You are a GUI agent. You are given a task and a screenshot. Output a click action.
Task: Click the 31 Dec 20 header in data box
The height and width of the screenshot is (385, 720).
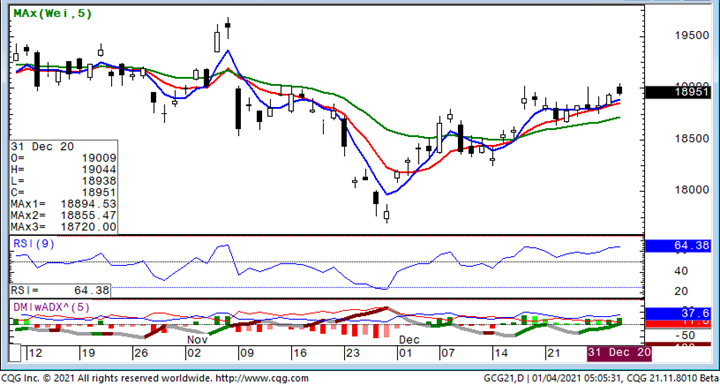[x=42, y=147]
